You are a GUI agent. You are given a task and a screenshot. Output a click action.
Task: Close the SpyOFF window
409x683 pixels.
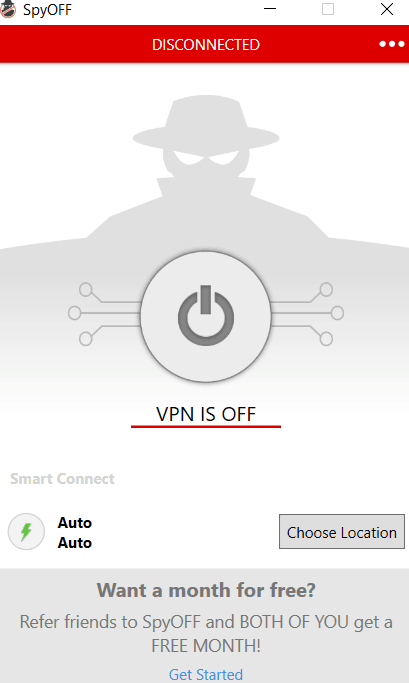point(387,9)
